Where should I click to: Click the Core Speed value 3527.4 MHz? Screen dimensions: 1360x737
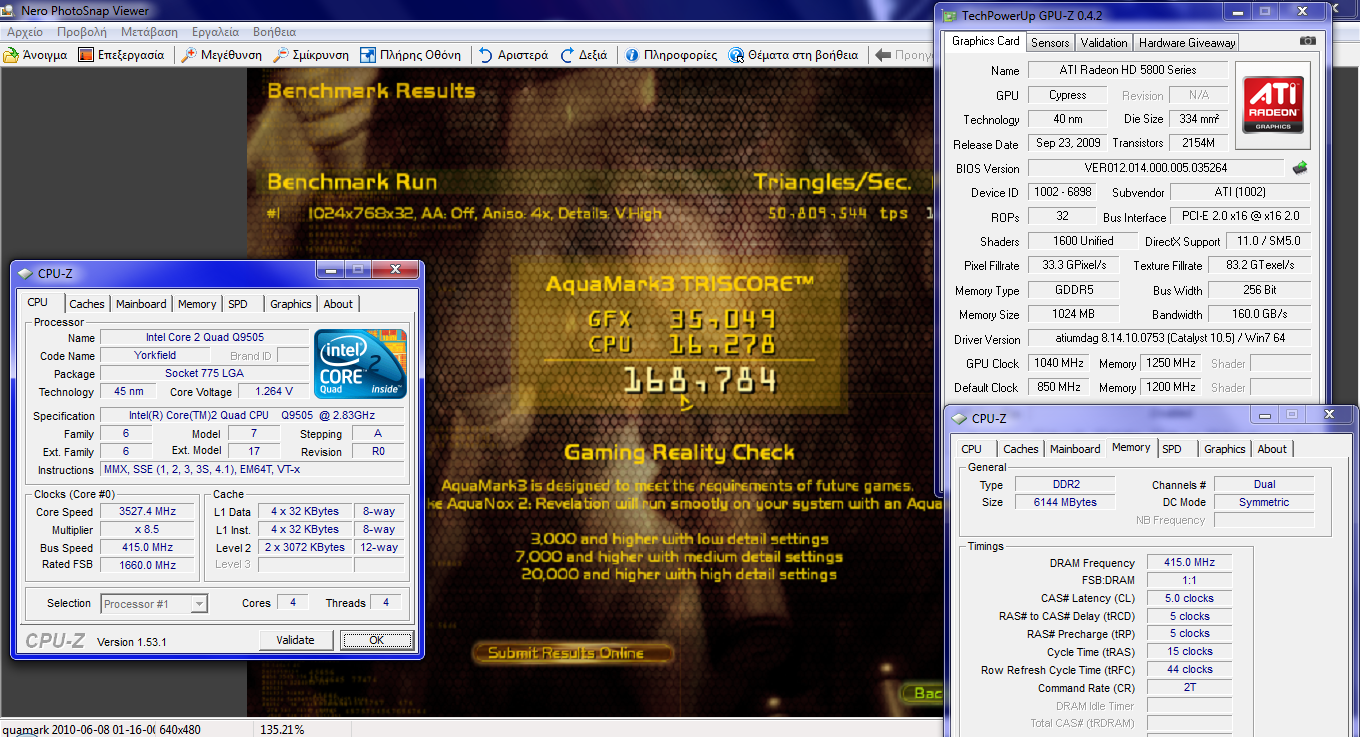(147, 511)
